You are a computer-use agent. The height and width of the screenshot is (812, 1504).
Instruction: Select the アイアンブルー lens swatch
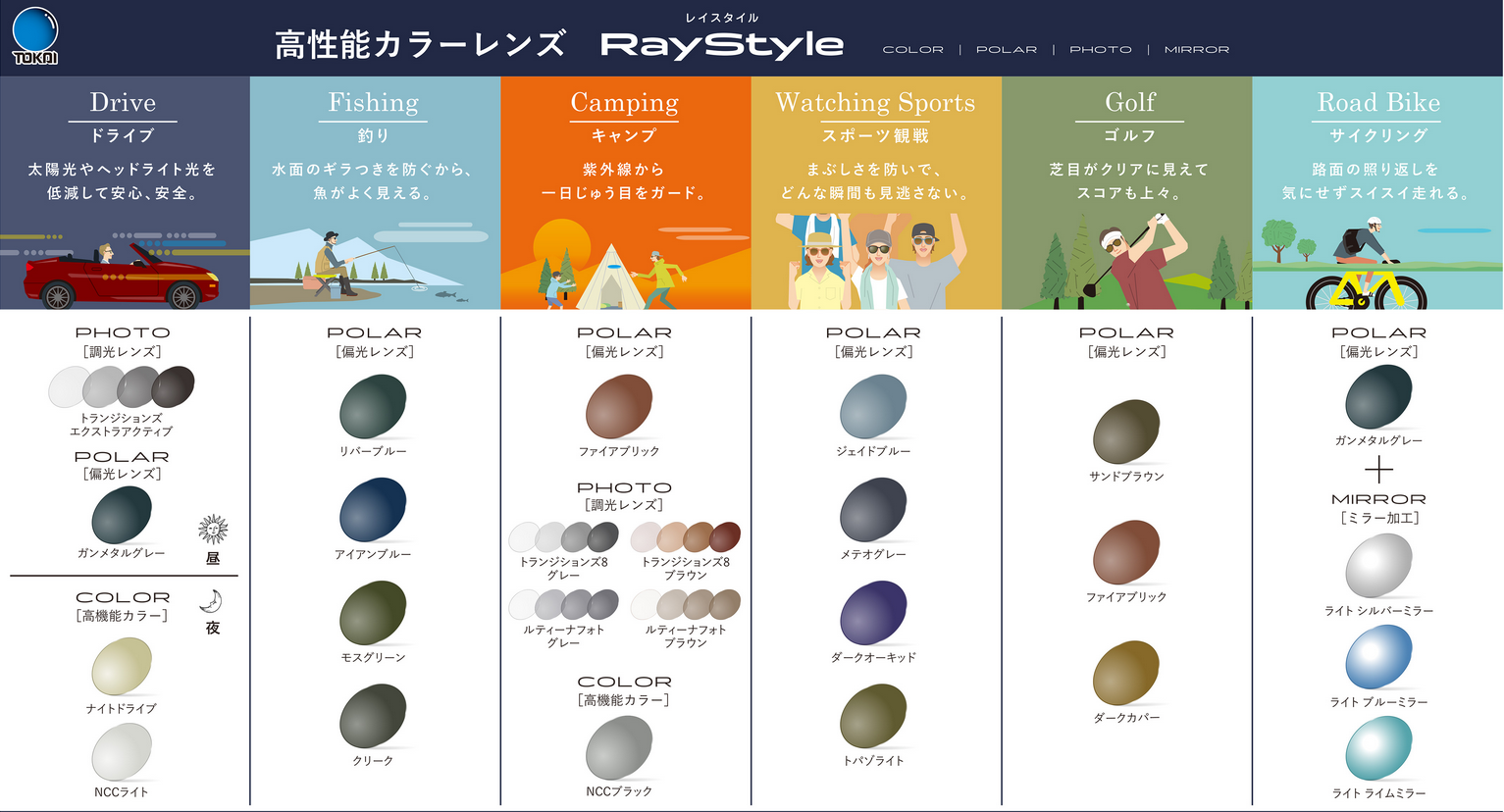tap(373, 510)
